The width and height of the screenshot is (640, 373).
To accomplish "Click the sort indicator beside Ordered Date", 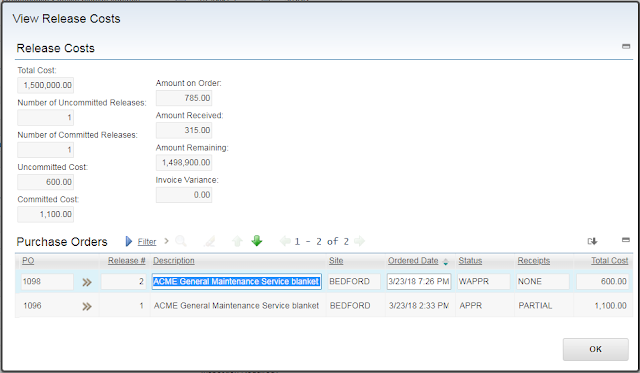I will click(x=445, y=262).
